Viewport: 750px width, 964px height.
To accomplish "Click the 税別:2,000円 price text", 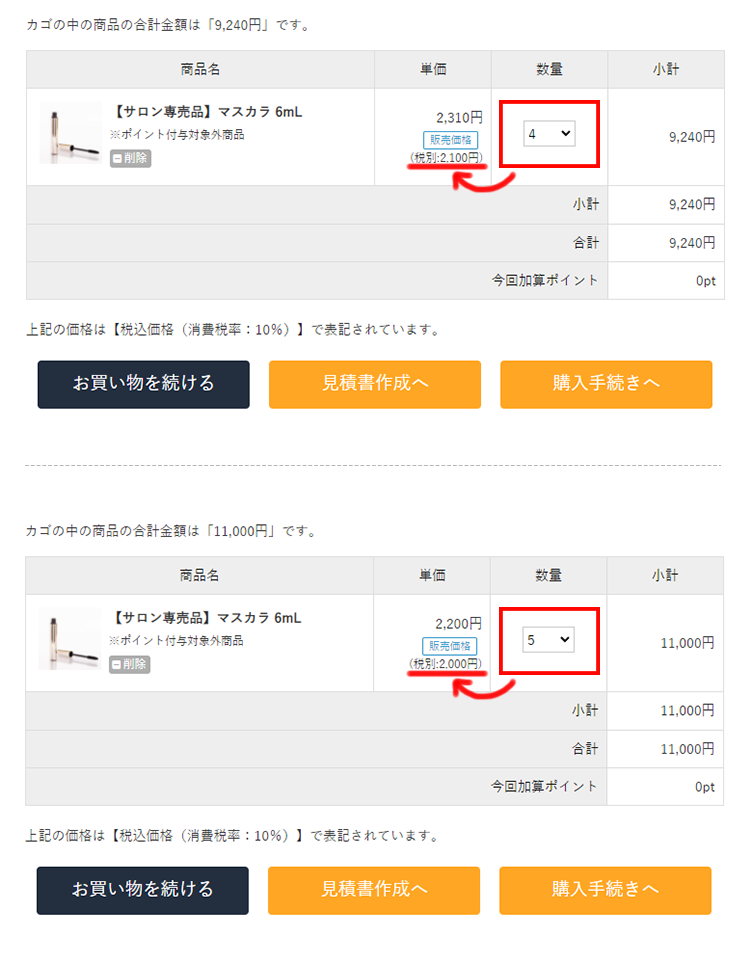I will click(x=445, y=664).
